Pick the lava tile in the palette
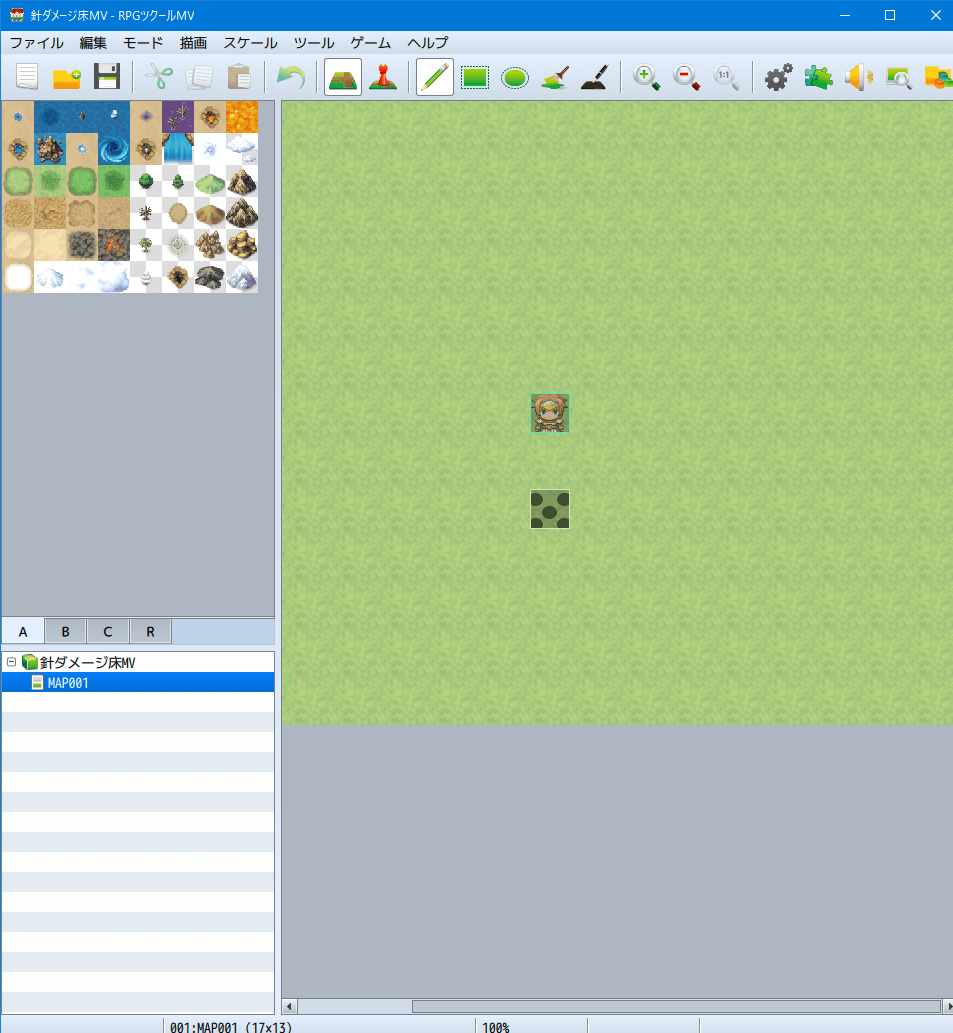953x1033 pixels. pyautogui.click(x=242, y=117)
